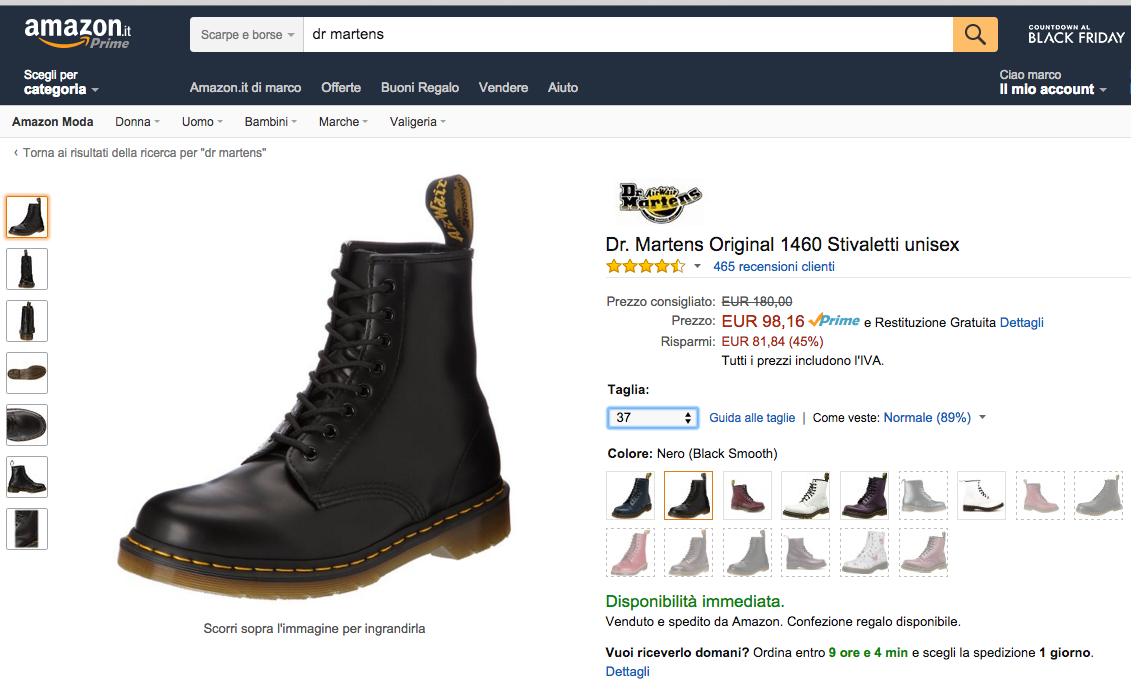
Task: Select the fifth thumbnail showing the toe close-up
Action: coord(27,425)
